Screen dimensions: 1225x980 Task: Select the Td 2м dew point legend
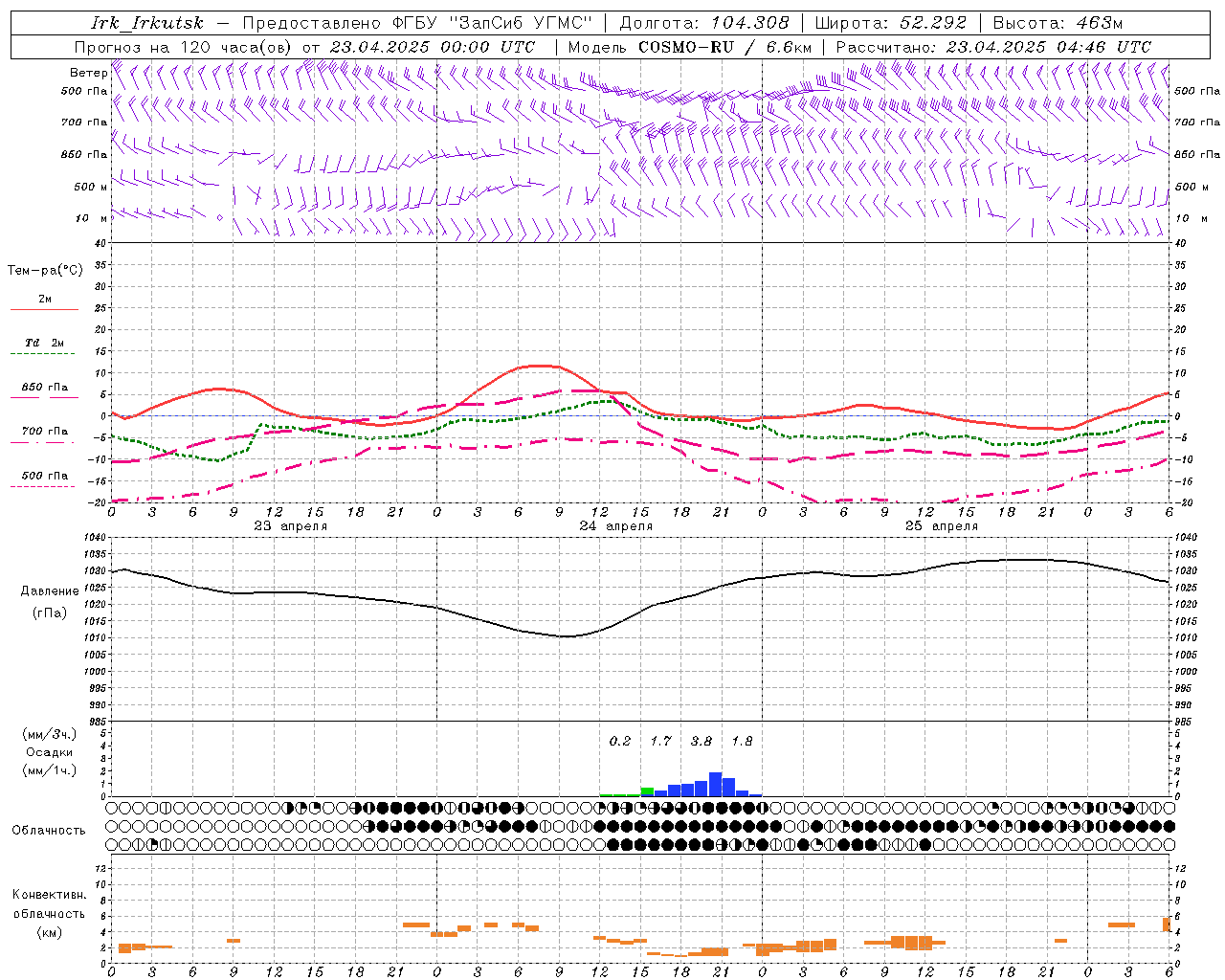click(44, 343)
